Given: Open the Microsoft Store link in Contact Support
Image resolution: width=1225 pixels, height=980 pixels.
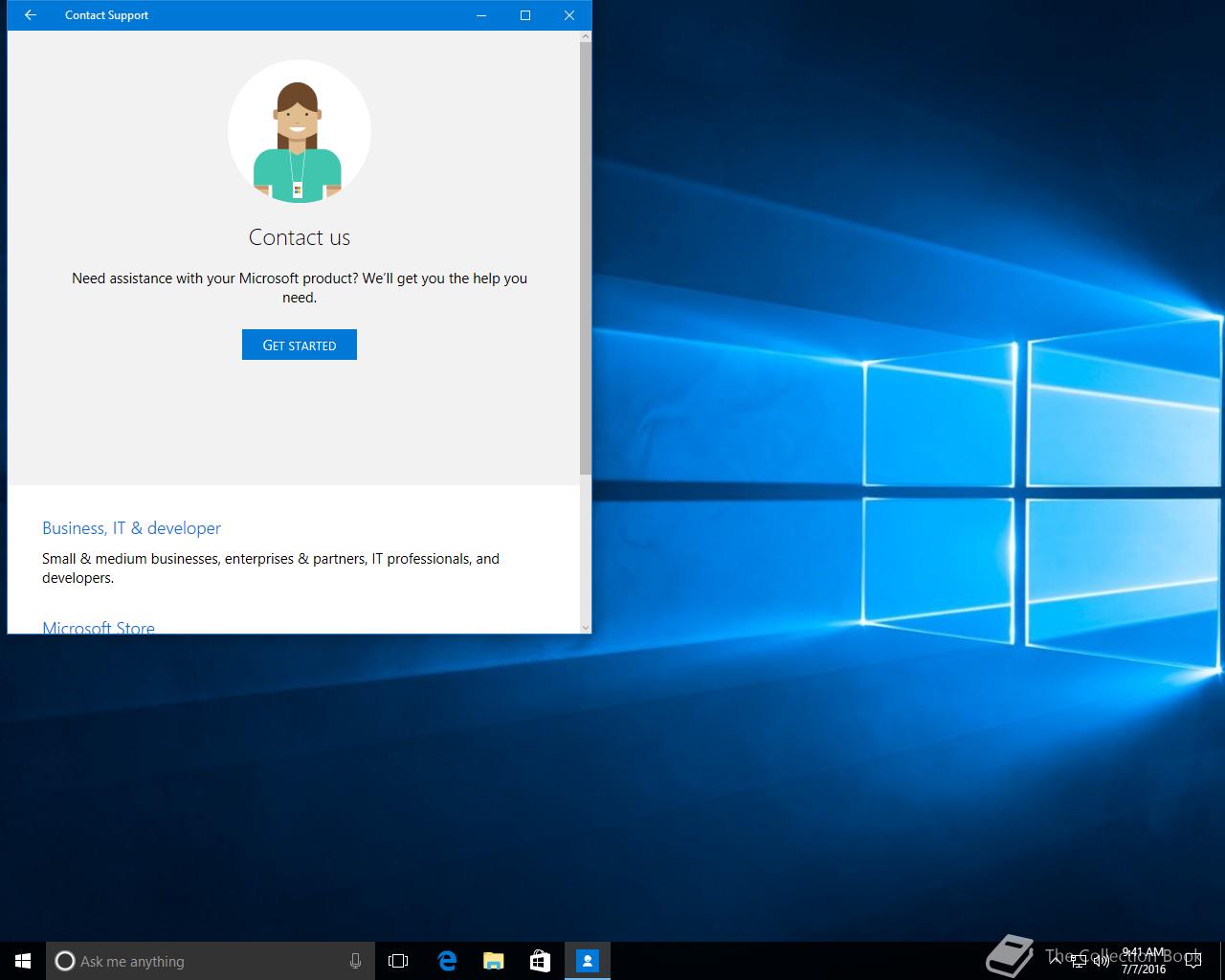Looking at the screenshot, I should point(99,628).
